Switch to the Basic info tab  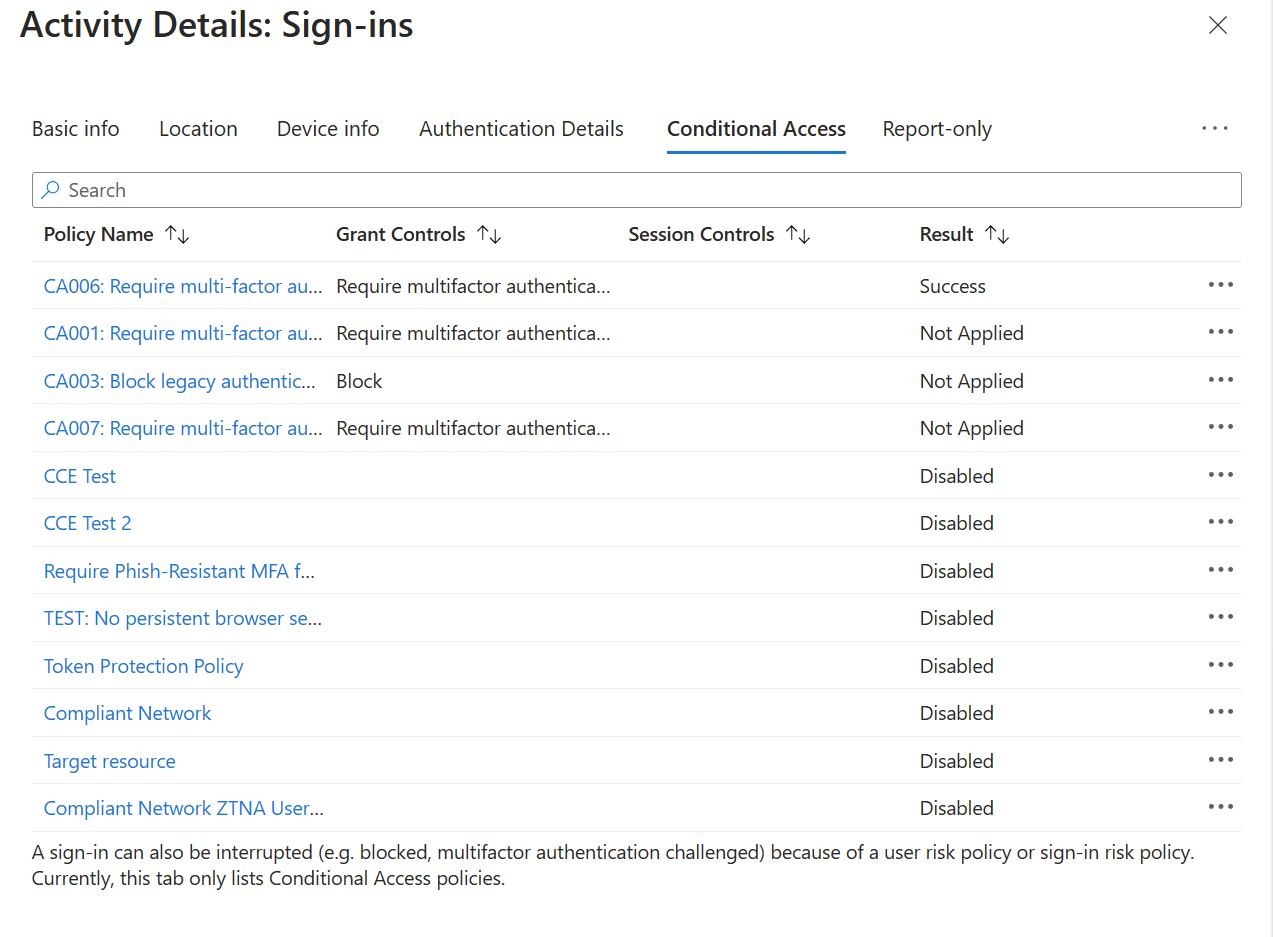[76, 129]
